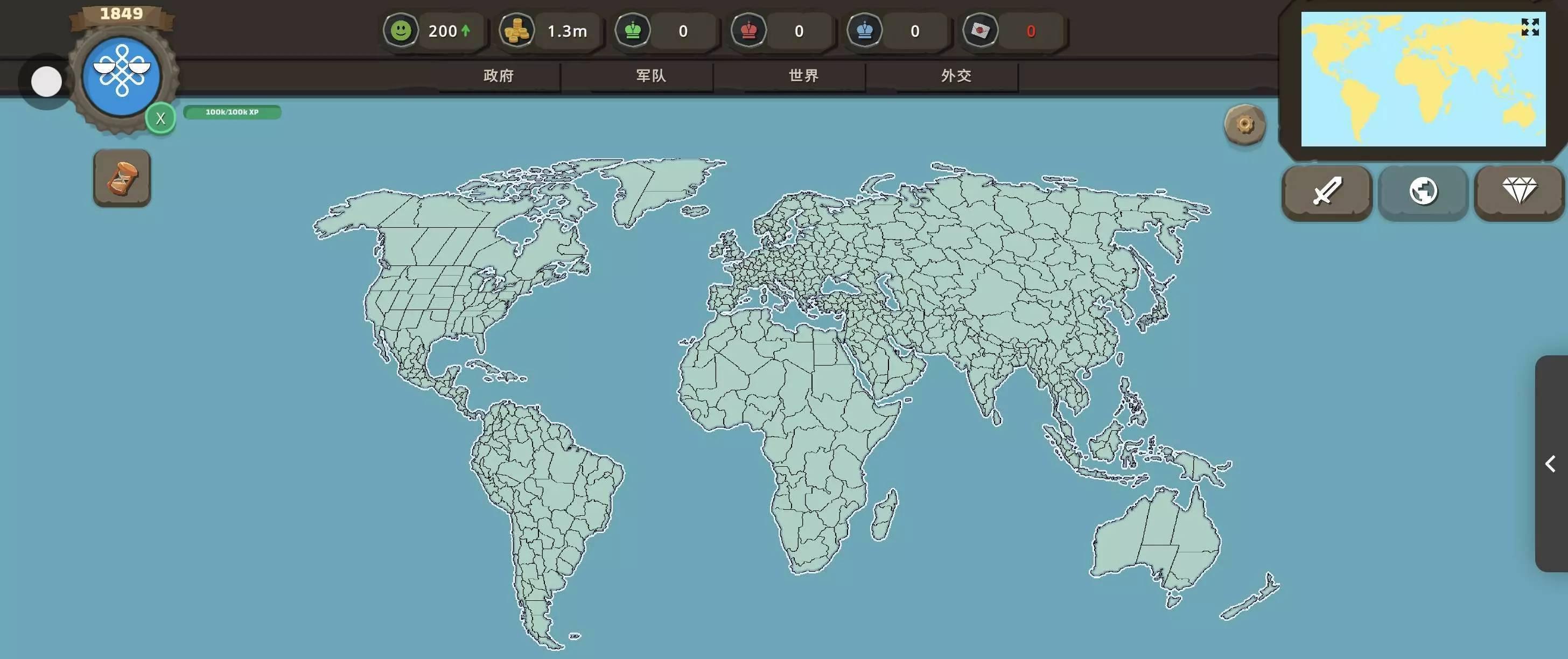The height and width of the screenshot is (659, 1568).
Task: Expand the minimap with fullscreen icon
Action: tap(1530, 27)
